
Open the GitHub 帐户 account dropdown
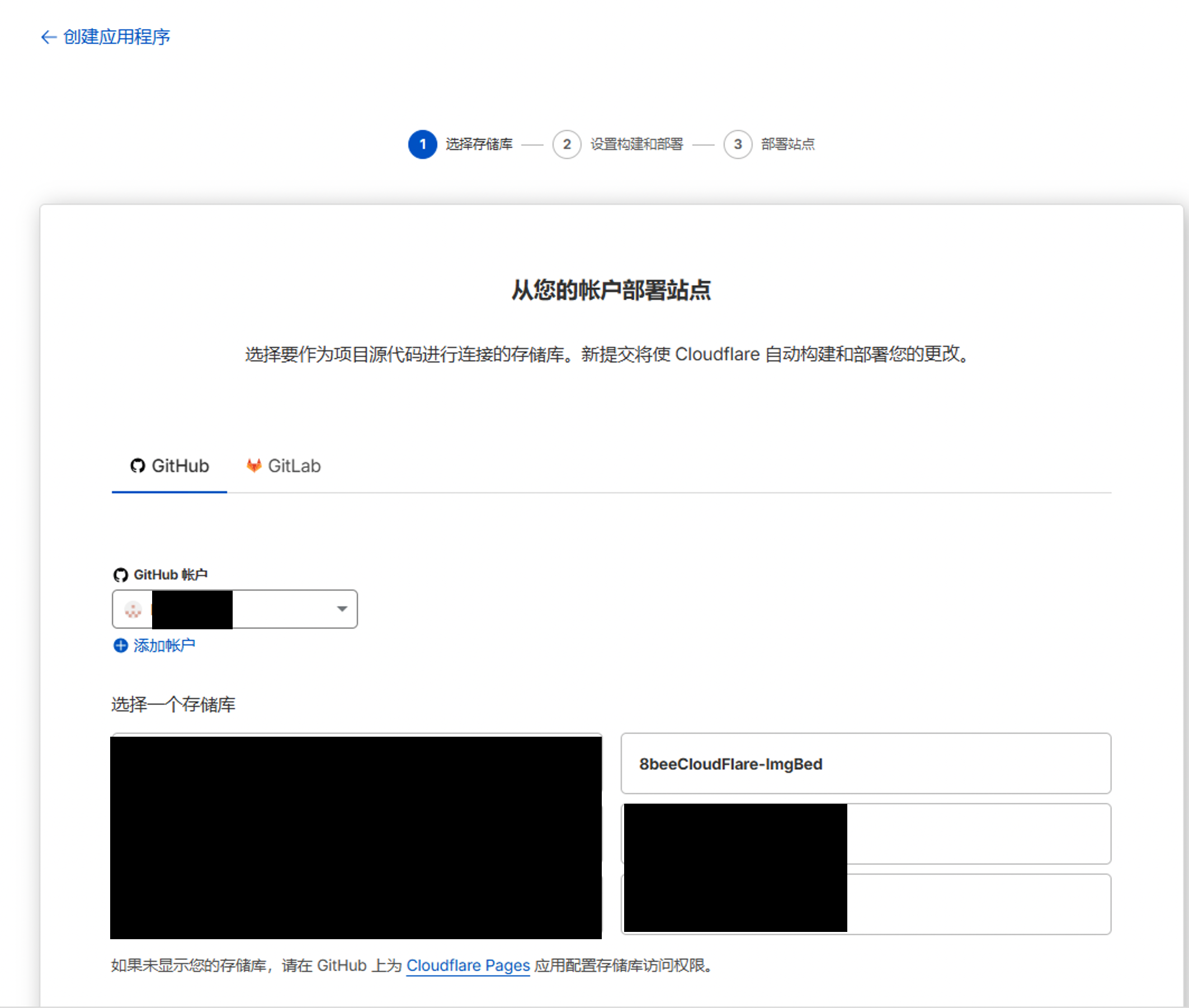click(234, 609)
